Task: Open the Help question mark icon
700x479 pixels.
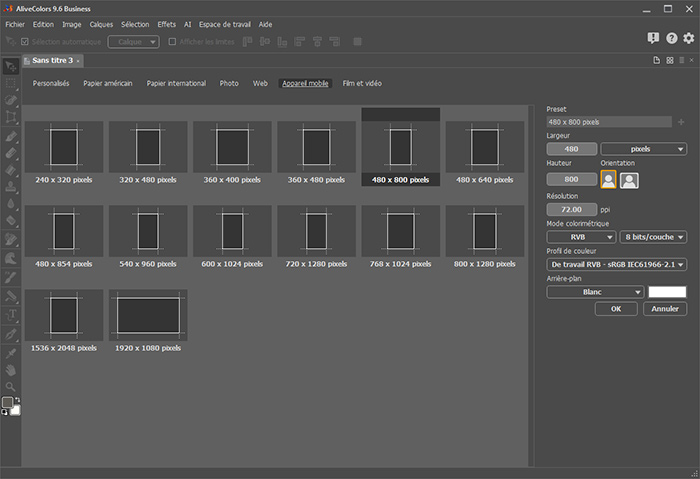Action: (x=671, y=38)
